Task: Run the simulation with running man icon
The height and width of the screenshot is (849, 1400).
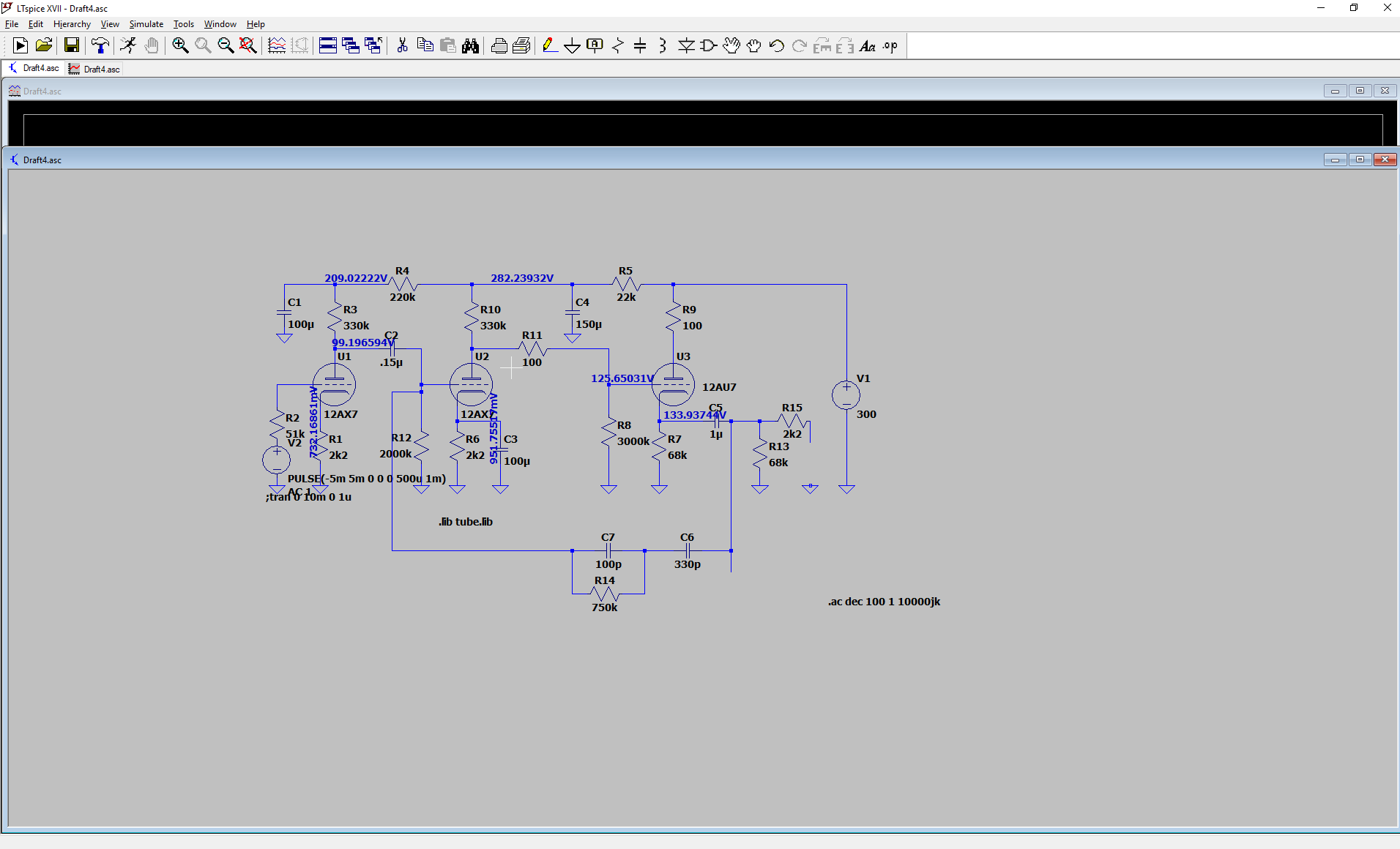Action: [129, 46]
